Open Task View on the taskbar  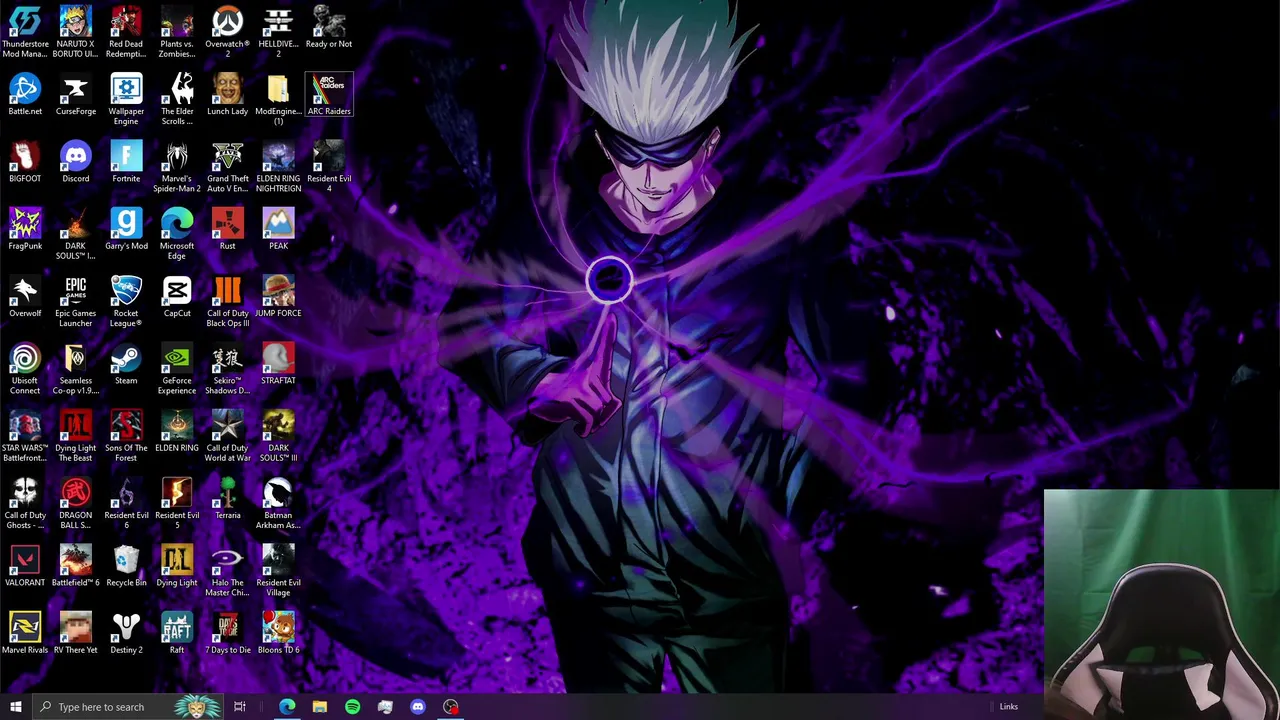[x=240, y=707]
